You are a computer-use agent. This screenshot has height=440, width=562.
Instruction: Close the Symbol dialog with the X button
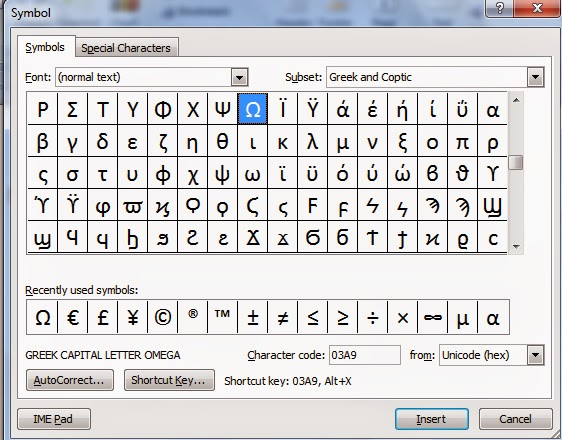pos(537,8)
